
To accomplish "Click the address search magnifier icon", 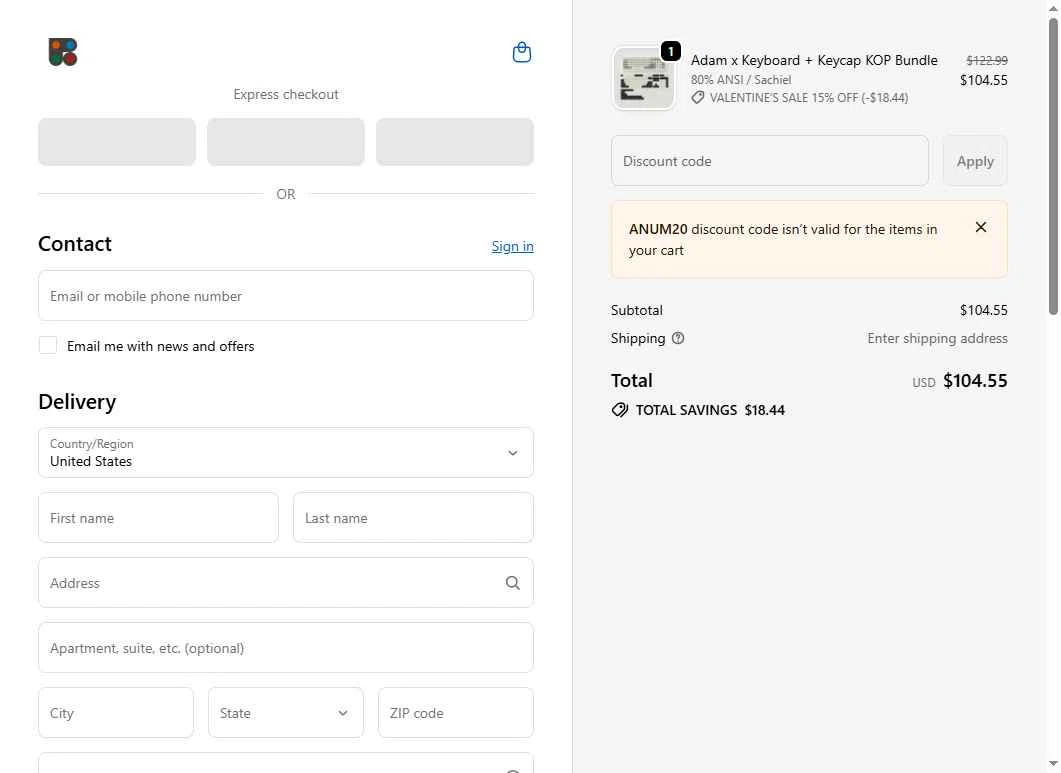I will click(x=513, y=583).
